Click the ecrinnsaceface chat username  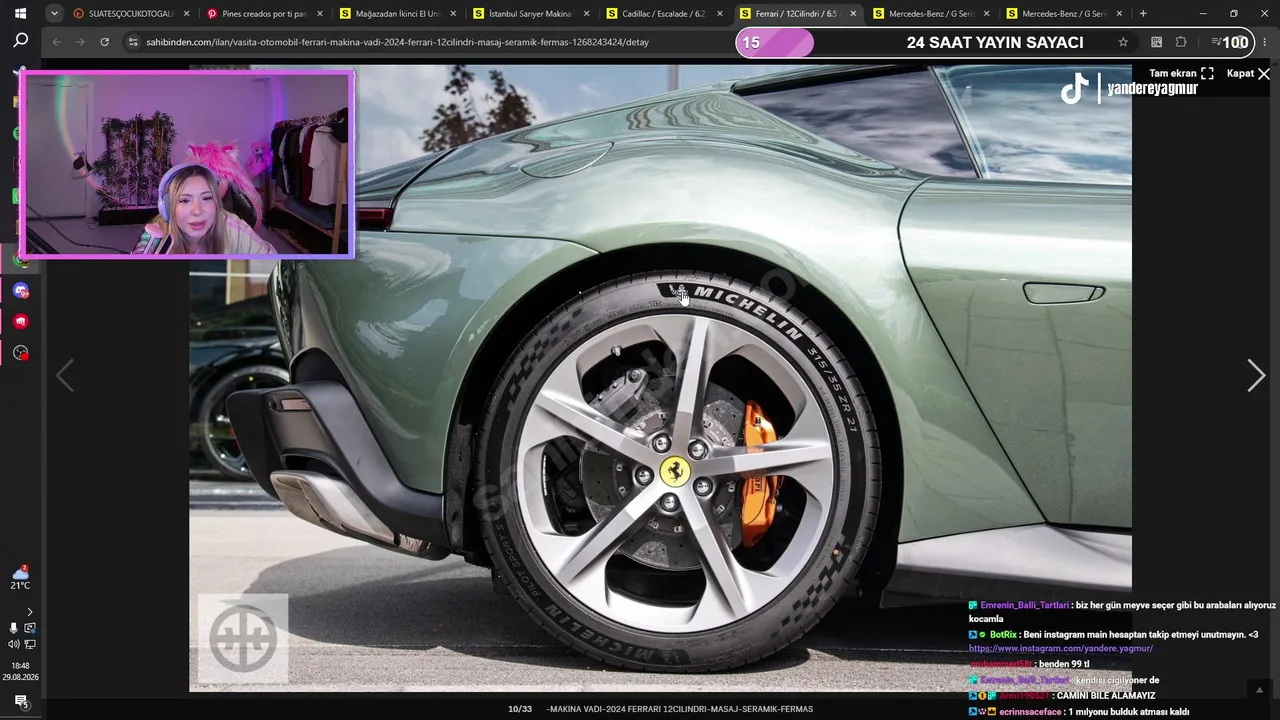tap(1030, 712)
